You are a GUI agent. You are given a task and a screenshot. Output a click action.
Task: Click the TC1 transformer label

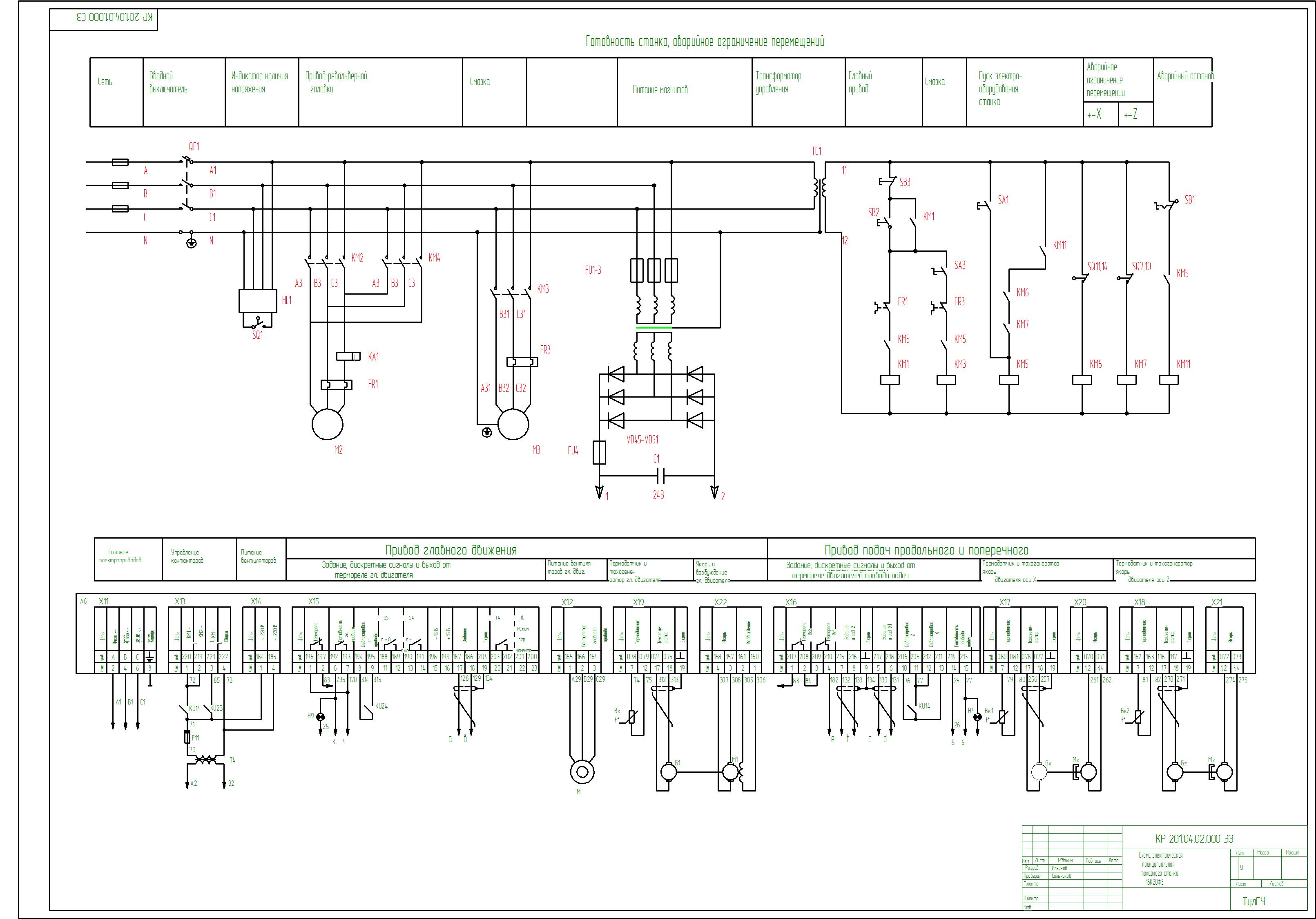coord(816,151)
